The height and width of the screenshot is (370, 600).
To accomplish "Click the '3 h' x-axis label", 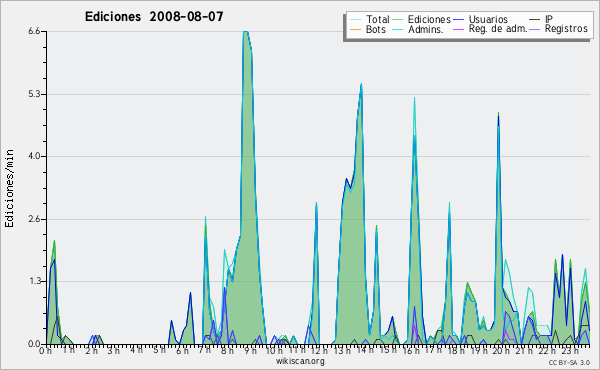I will point(113,351).
